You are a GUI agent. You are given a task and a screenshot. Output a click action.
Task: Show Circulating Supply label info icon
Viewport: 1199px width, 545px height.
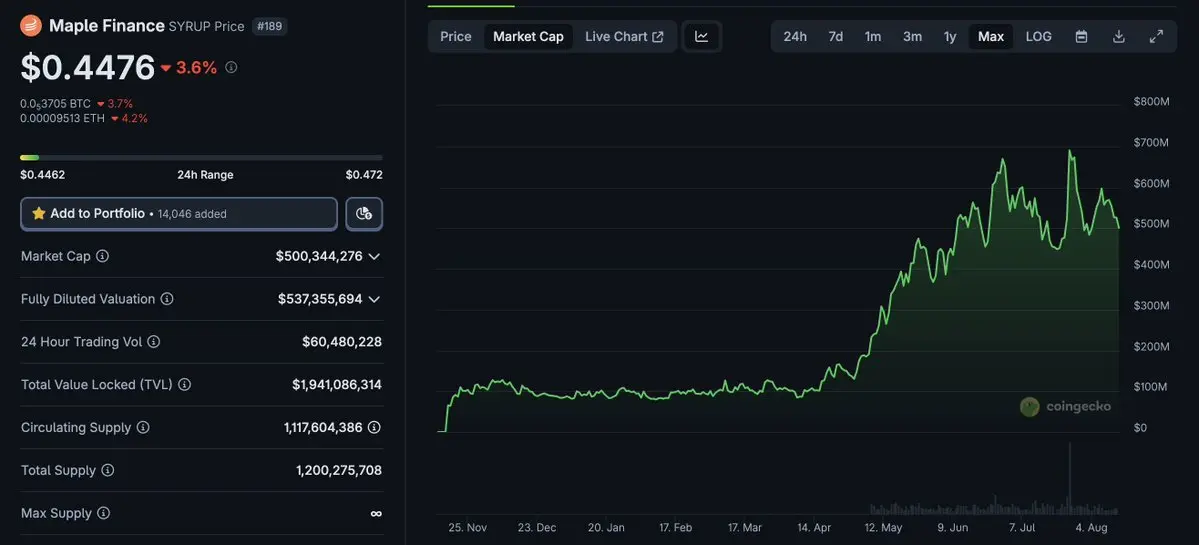tap(143, 427)
